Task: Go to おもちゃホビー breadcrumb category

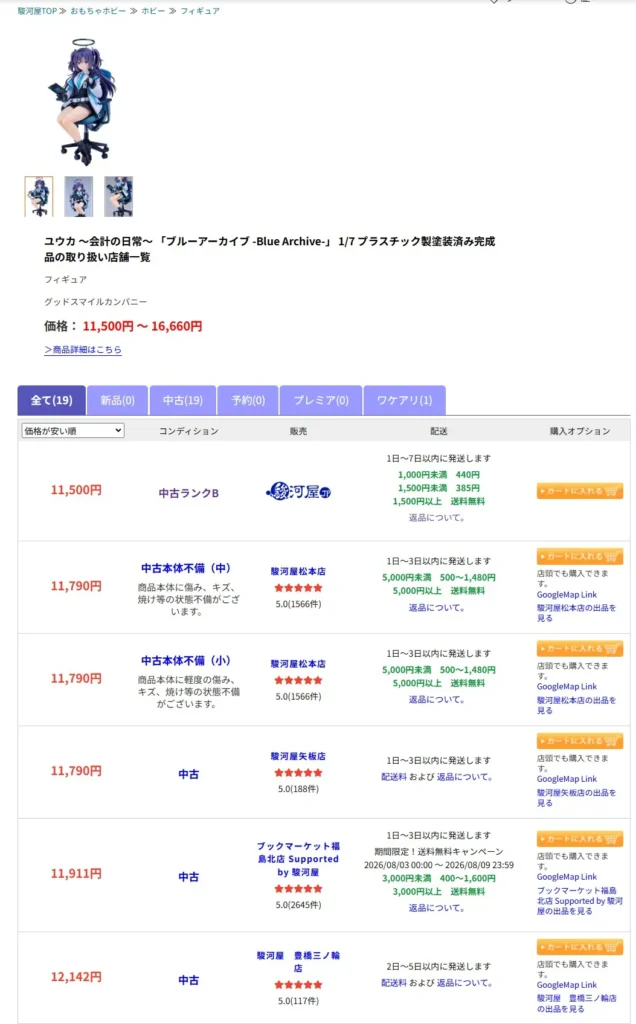Action: [x=98, y=11]
